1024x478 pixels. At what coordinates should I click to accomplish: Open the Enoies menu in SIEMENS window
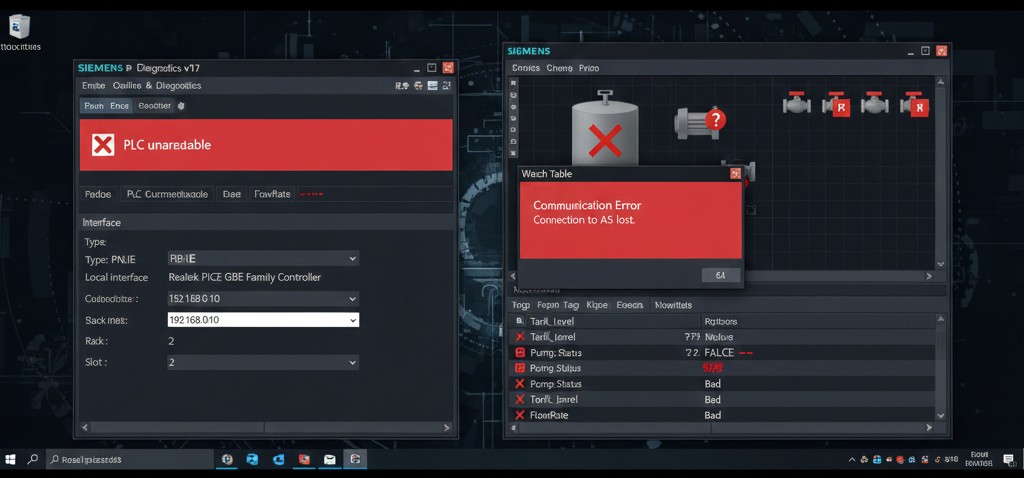526,68
